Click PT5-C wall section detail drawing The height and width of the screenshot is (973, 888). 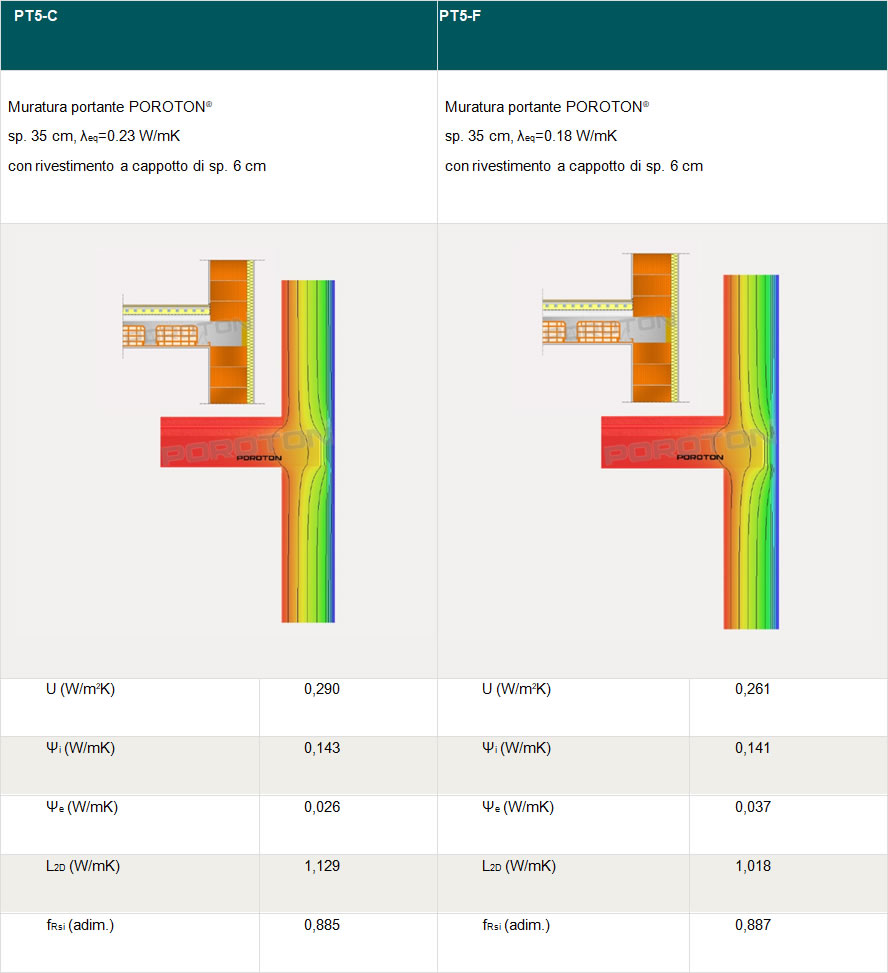[x=194, y=331]
